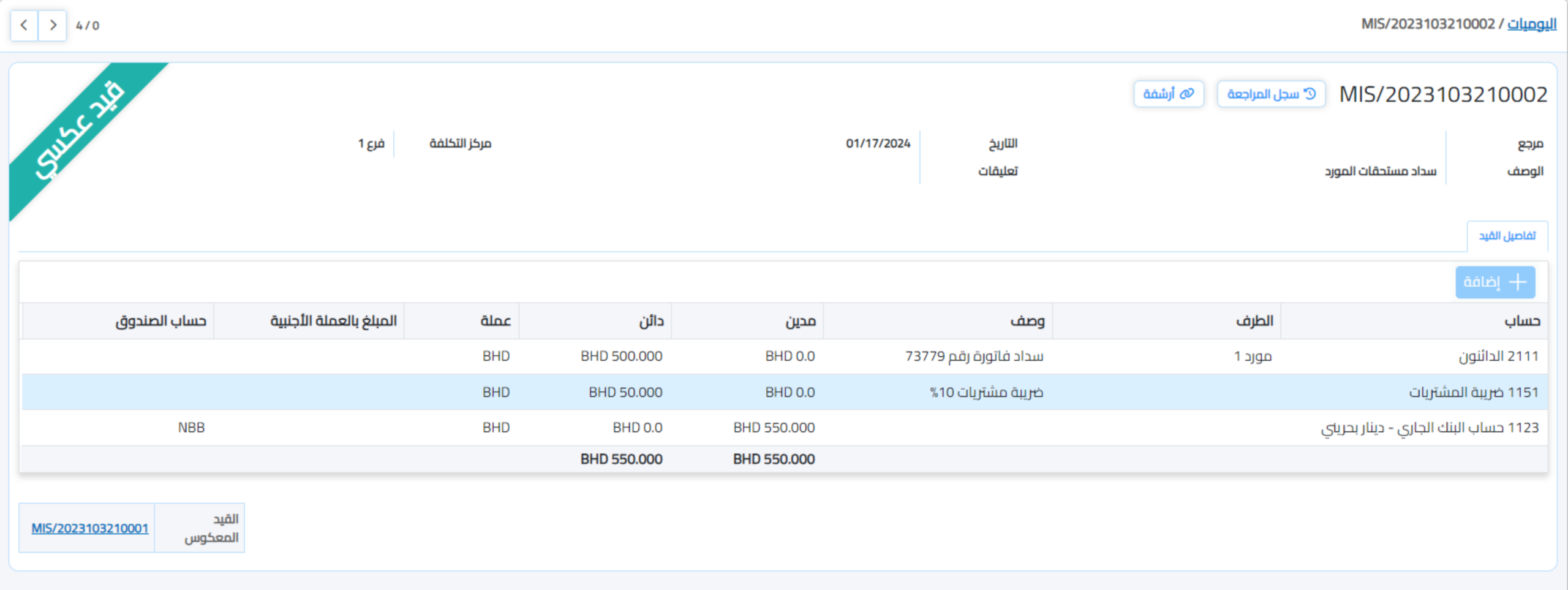Screen dimensions: 1568x590
Task: Click the أرشفة button
Action: (1168, 94)
